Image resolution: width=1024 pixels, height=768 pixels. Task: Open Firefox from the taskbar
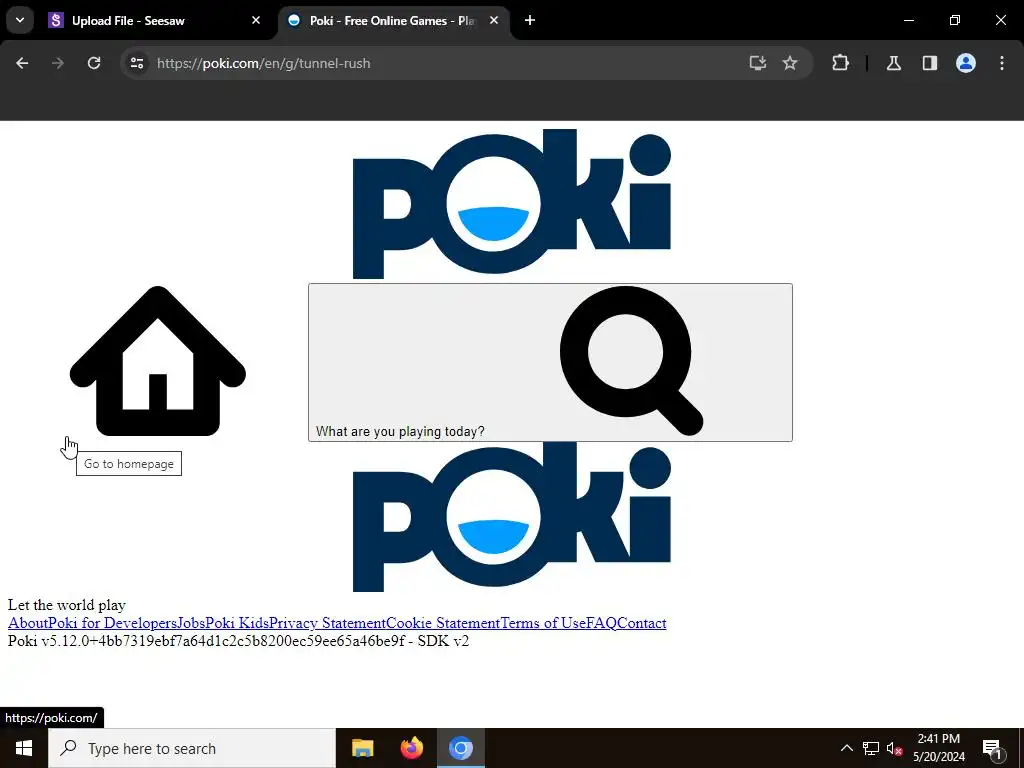411,748
